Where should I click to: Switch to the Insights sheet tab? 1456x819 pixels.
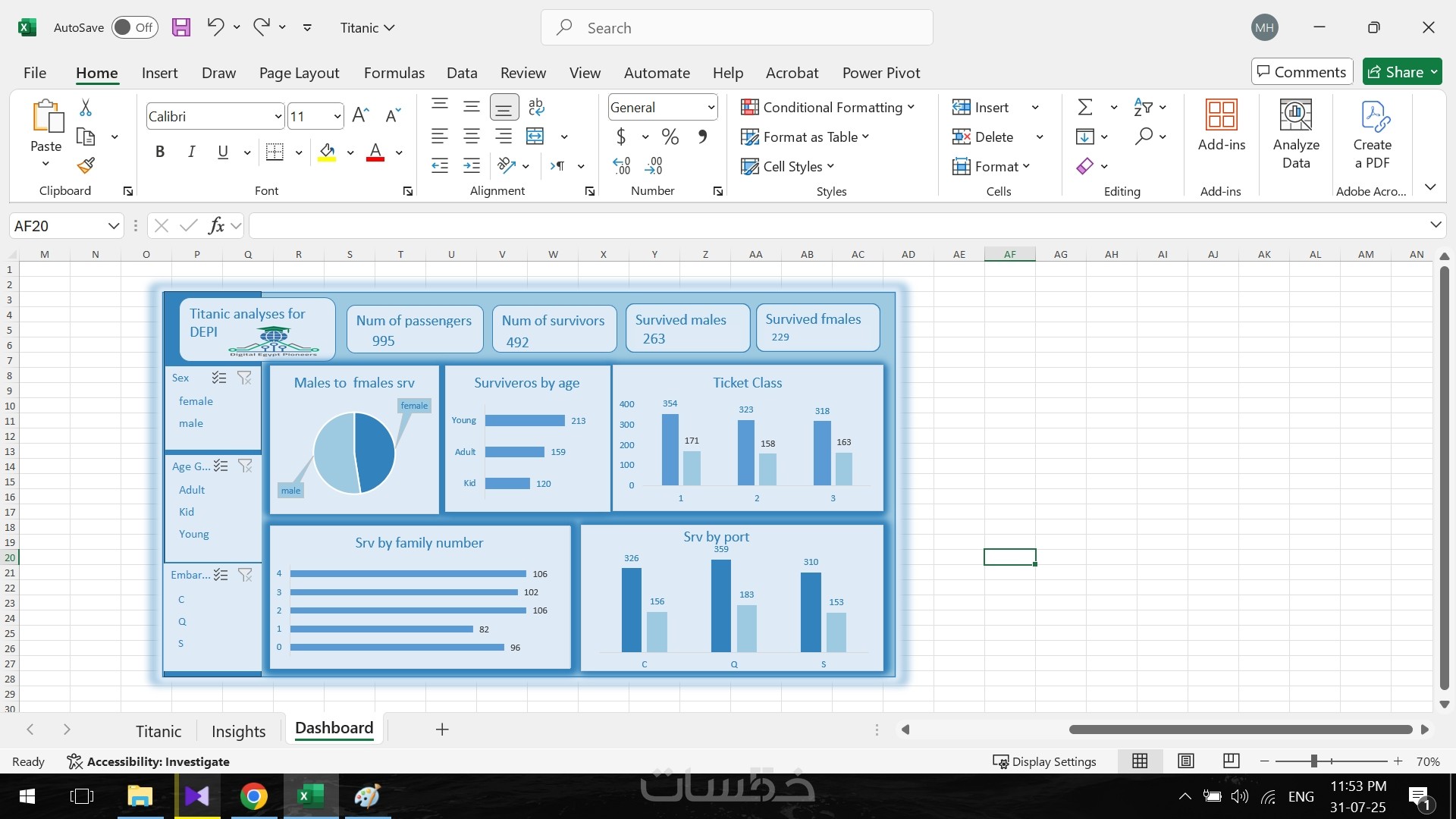(x=238, y=731)
